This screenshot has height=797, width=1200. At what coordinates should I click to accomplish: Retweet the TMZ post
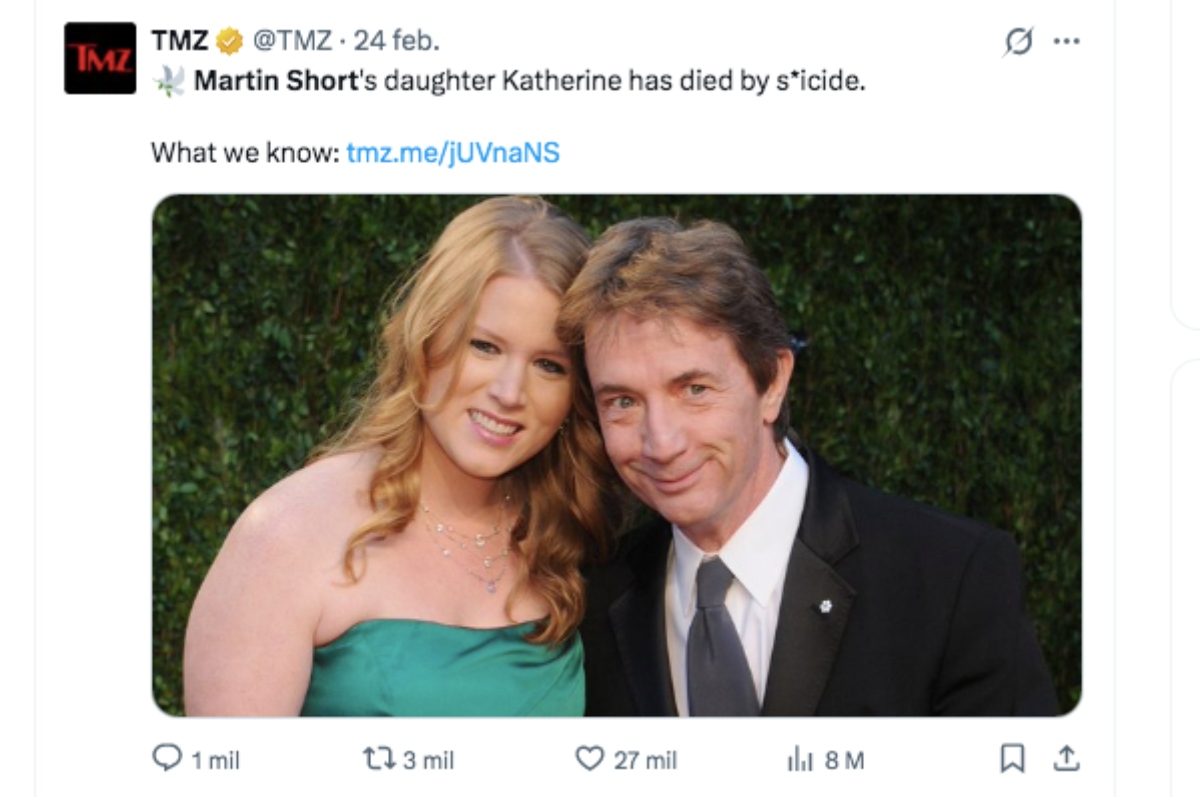tap(378, 760)
